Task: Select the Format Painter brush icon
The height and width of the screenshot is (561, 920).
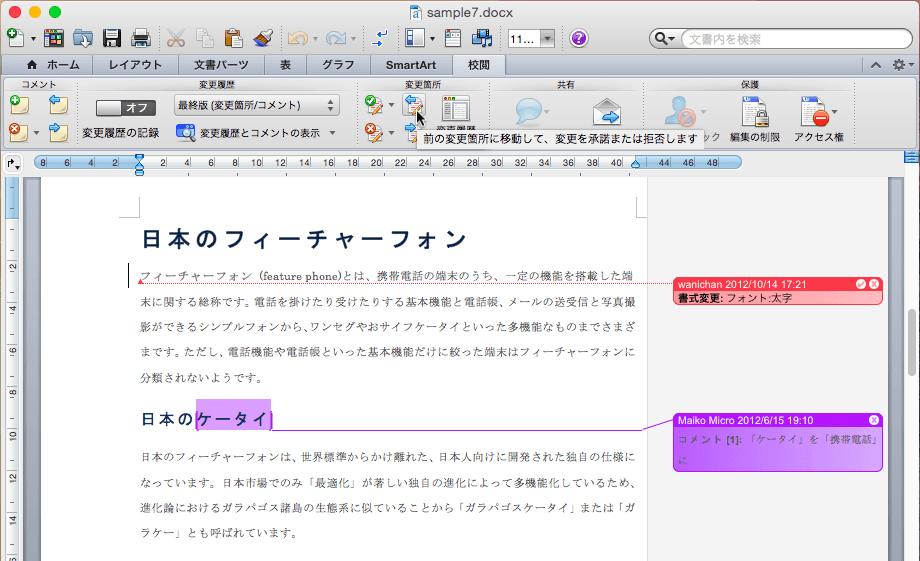Action: (263, 39)
